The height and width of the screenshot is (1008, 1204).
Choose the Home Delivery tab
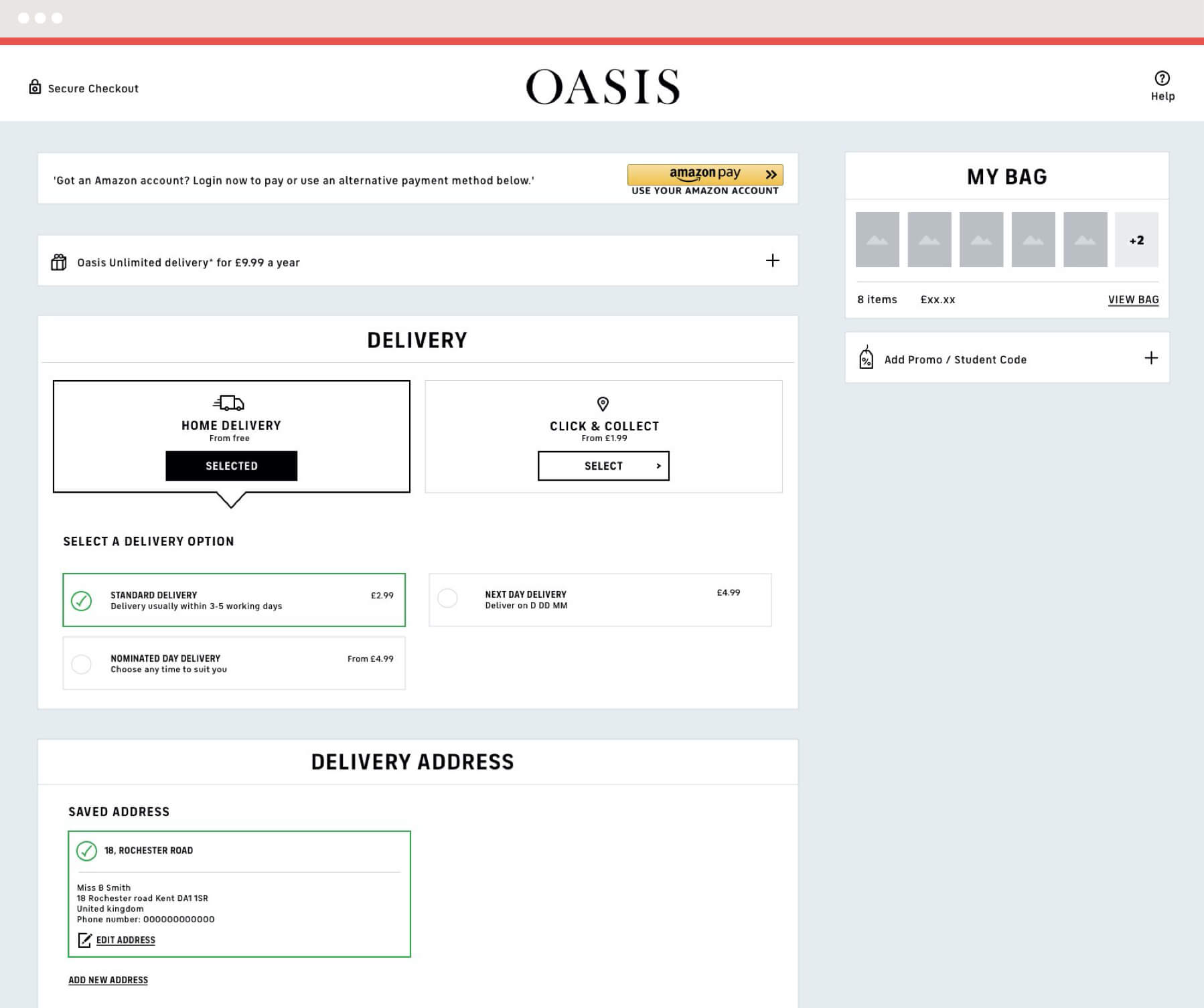(232, 436)
